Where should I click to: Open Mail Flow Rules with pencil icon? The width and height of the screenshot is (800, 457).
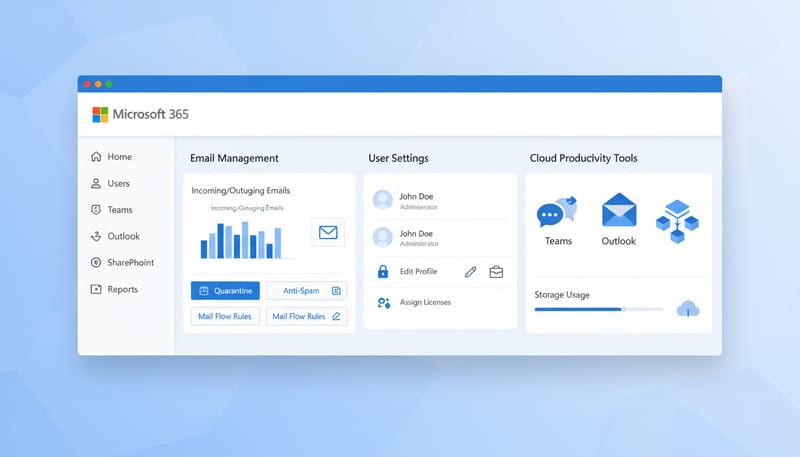(x=307, y=316)
